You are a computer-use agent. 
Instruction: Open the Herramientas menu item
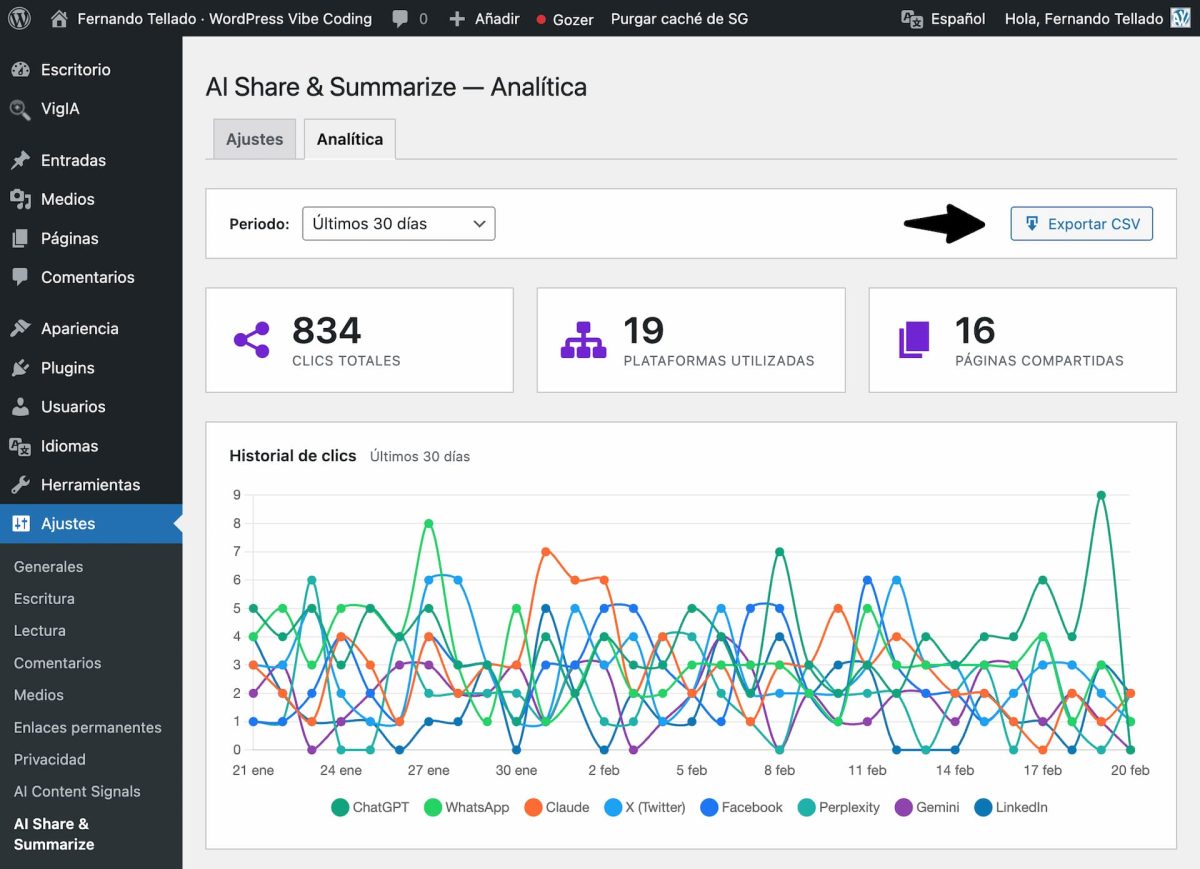(x=91, y=485)
